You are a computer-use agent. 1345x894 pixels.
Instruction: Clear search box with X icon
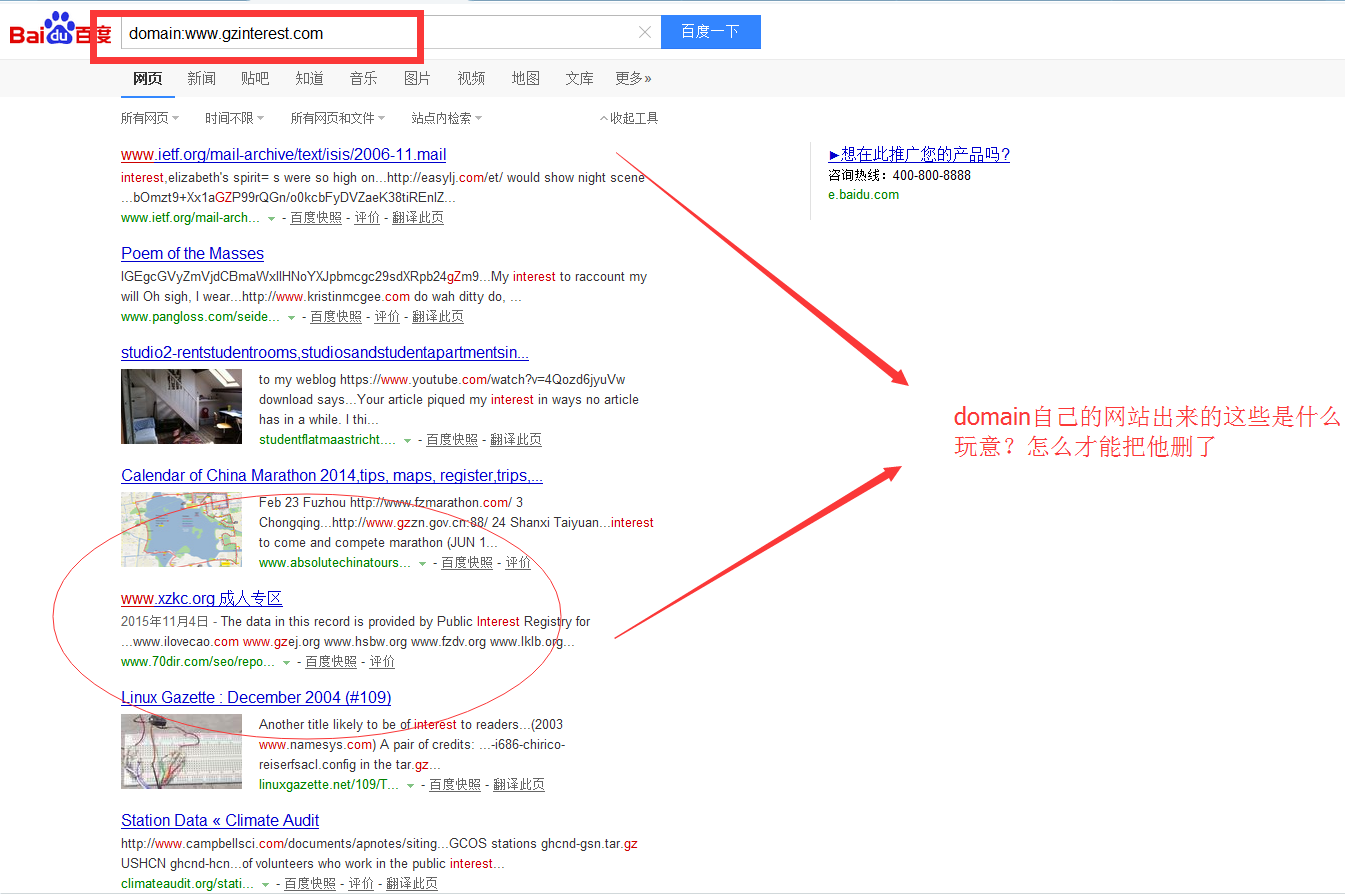[645, 32]
